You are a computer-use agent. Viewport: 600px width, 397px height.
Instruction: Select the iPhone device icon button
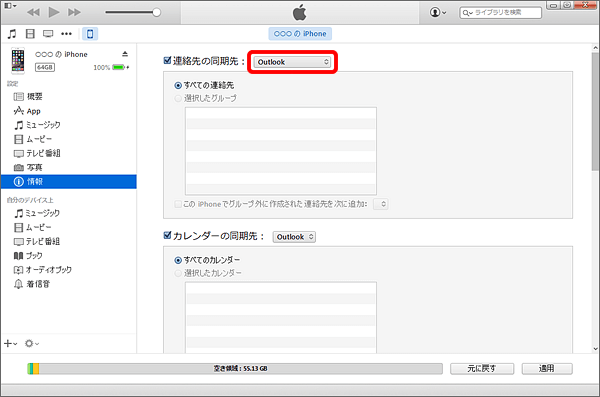[x=90, y=34]
